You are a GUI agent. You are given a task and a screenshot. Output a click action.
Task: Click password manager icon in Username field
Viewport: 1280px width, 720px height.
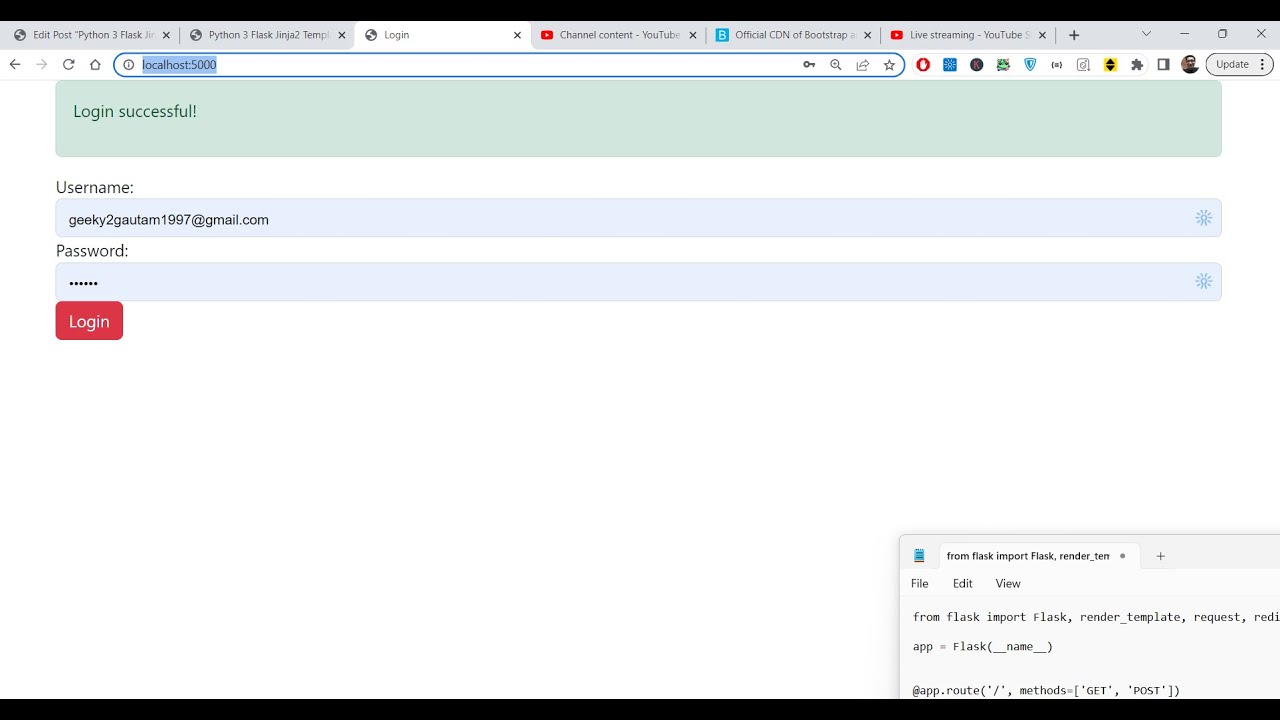point(1203,218)
